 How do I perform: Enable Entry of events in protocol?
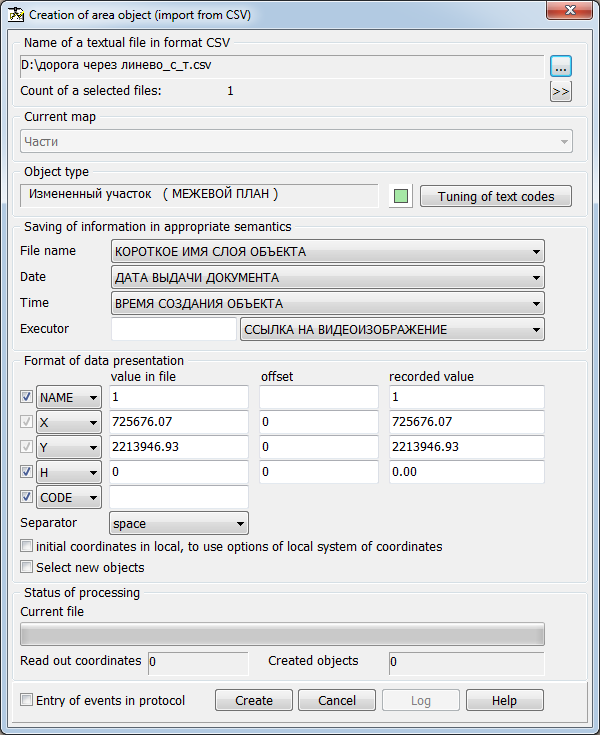point(26,700)
